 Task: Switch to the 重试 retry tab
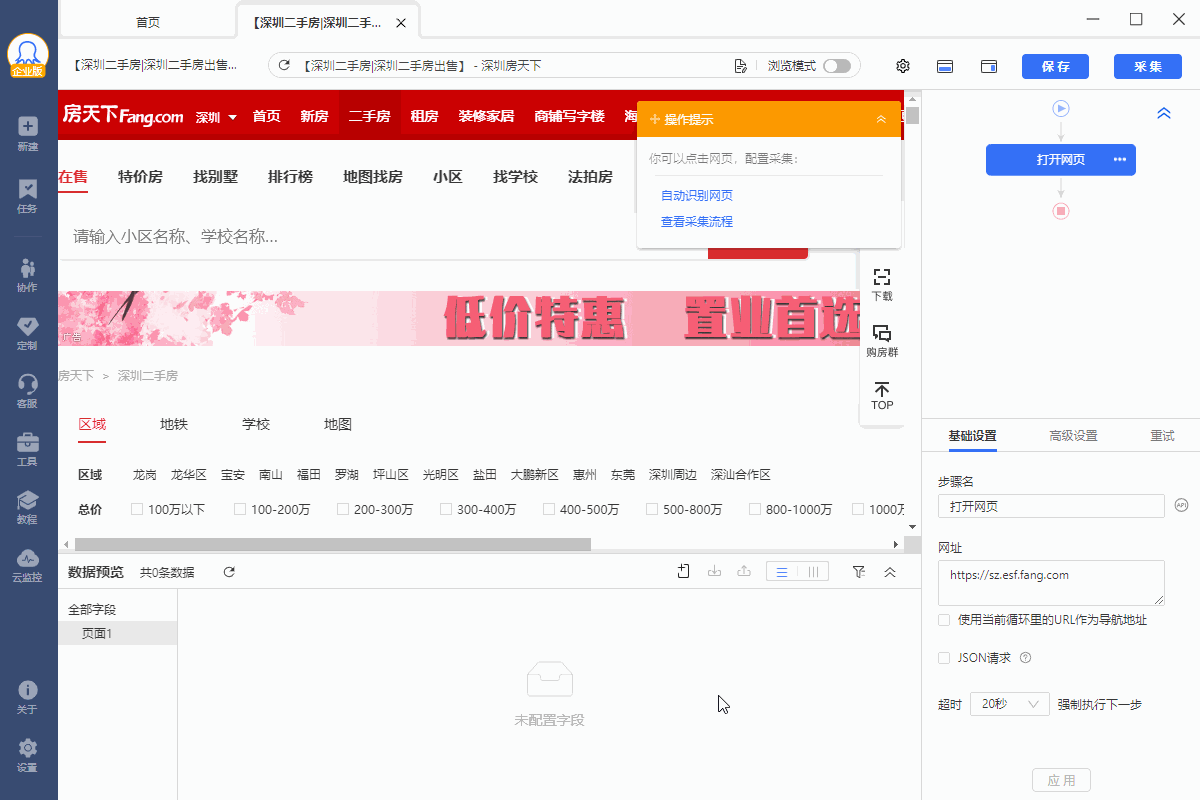[x=1162, y=436]
